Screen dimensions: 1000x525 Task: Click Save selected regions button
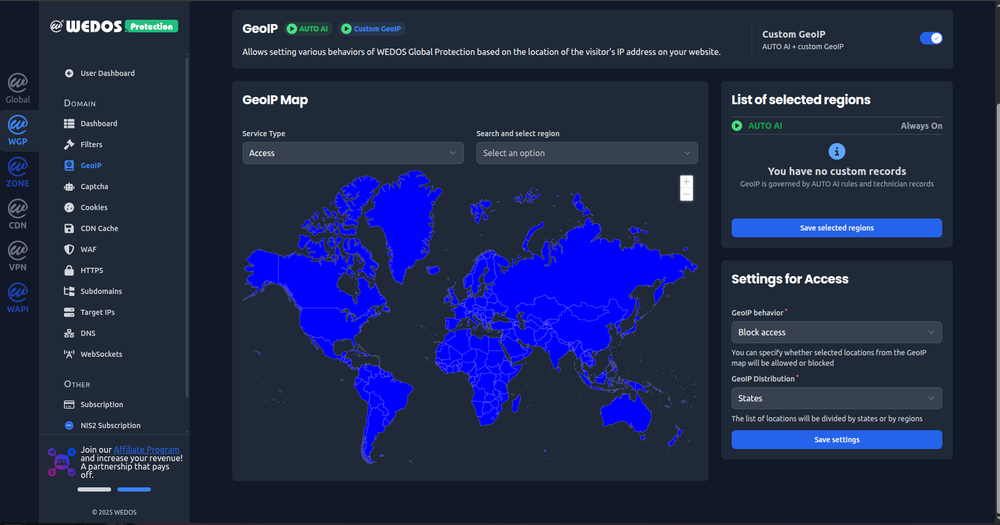[x=836, y=228]
